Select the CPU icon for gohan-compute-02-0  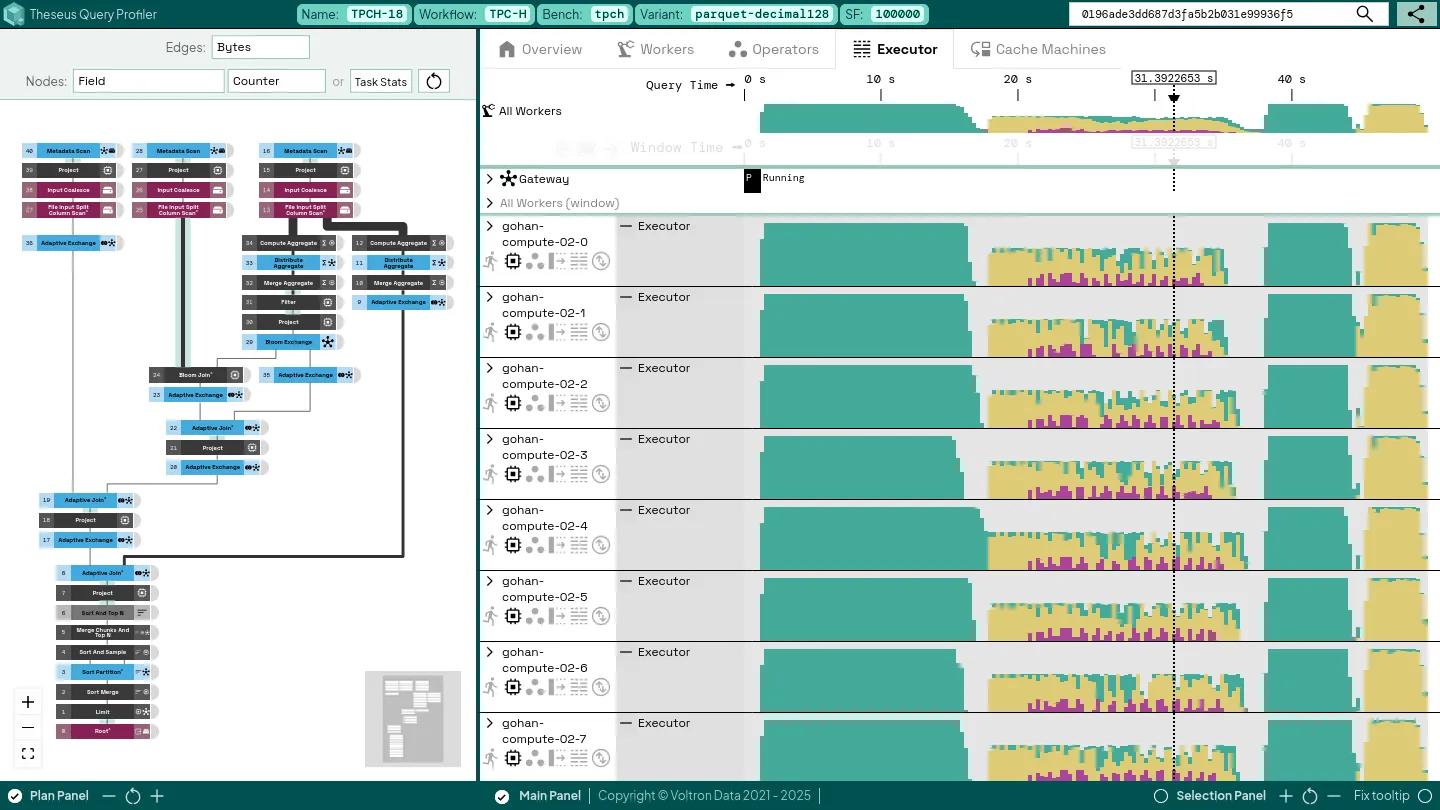[x=513, y=261]
